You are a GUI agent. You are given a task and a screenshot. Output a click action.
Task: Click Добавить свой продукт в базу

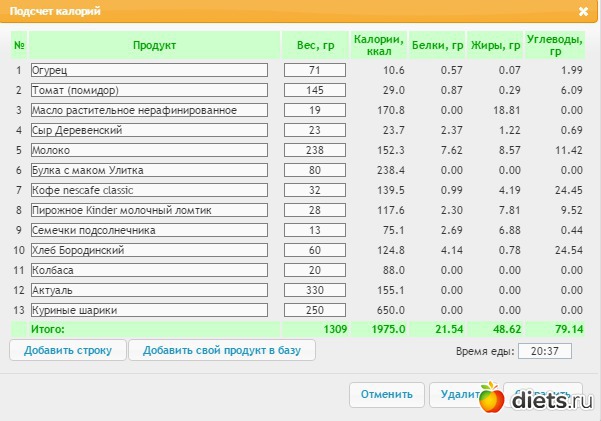click(x=222, y=350)
